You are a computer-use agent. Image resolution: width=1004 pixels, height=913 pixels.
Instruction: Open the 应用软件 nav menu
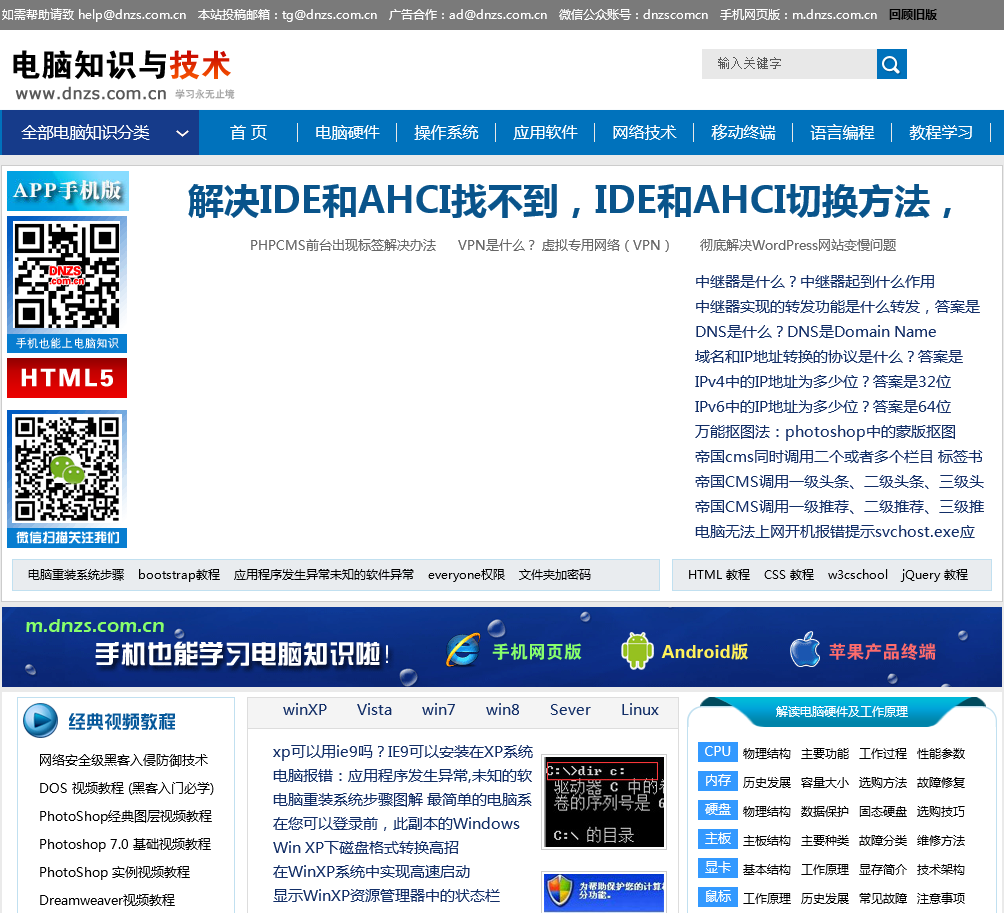pyautogui.click(x=546, y=133)
